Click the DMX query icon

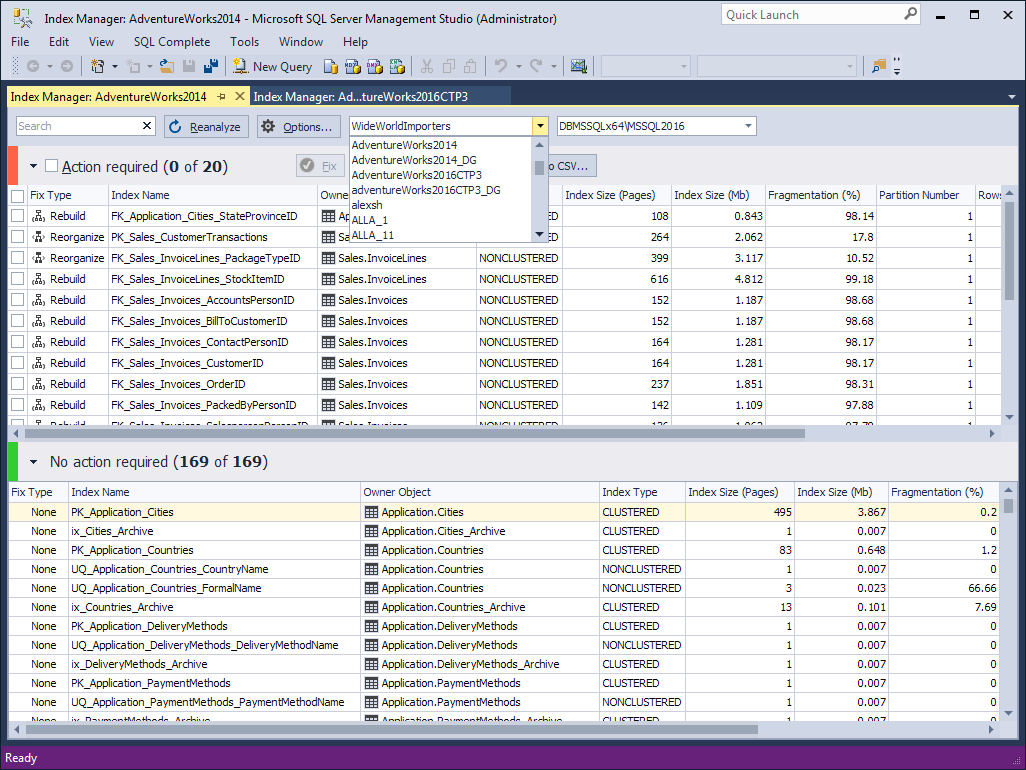tap(375, 66)
